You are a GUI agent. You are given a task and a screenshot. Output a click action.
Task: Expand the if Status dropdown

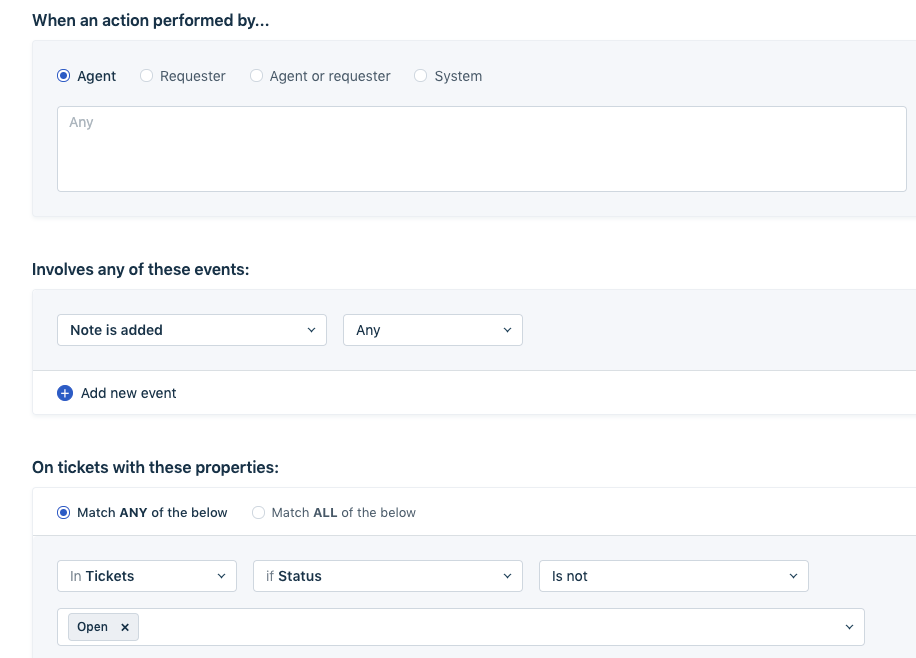pyautogui.click(x=387, y=576)
